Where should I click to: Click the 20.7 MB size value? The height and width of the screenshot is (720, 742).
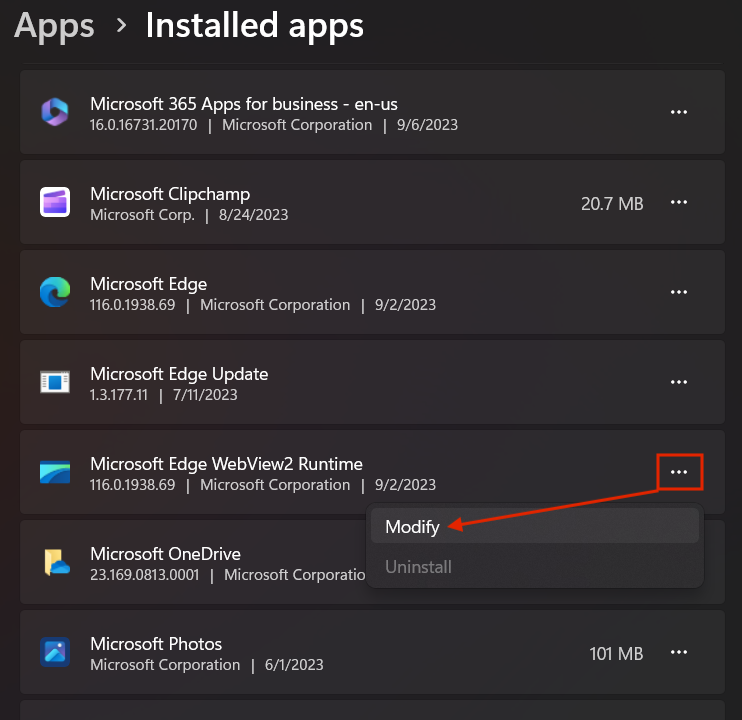[x=612, y=204]
